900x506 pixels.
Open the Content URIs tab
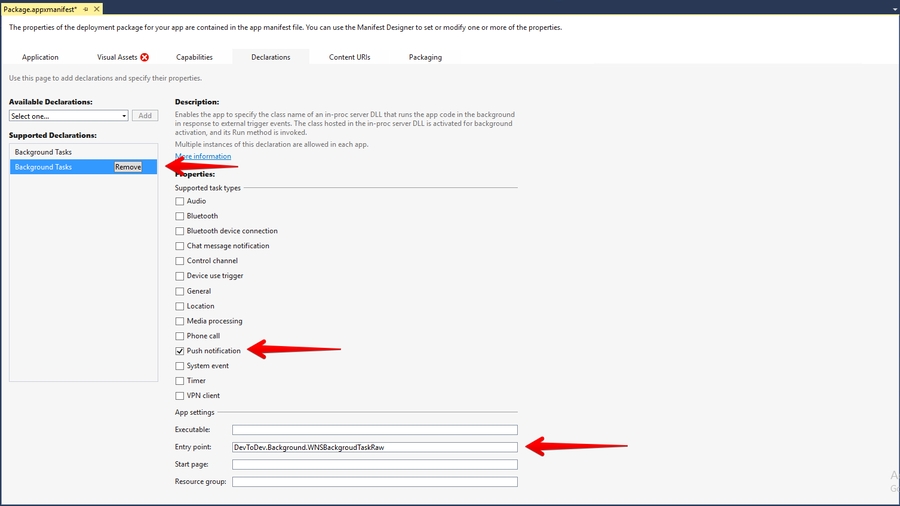click(349, 57)
